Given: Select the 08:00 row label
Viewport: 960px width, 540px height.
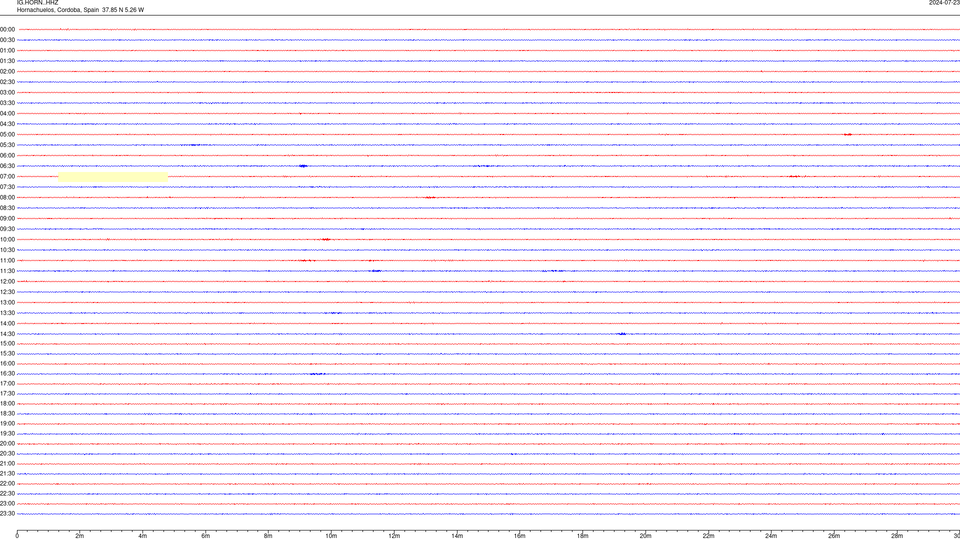Looking at the screenshot, I should click(x=7, y=198).
